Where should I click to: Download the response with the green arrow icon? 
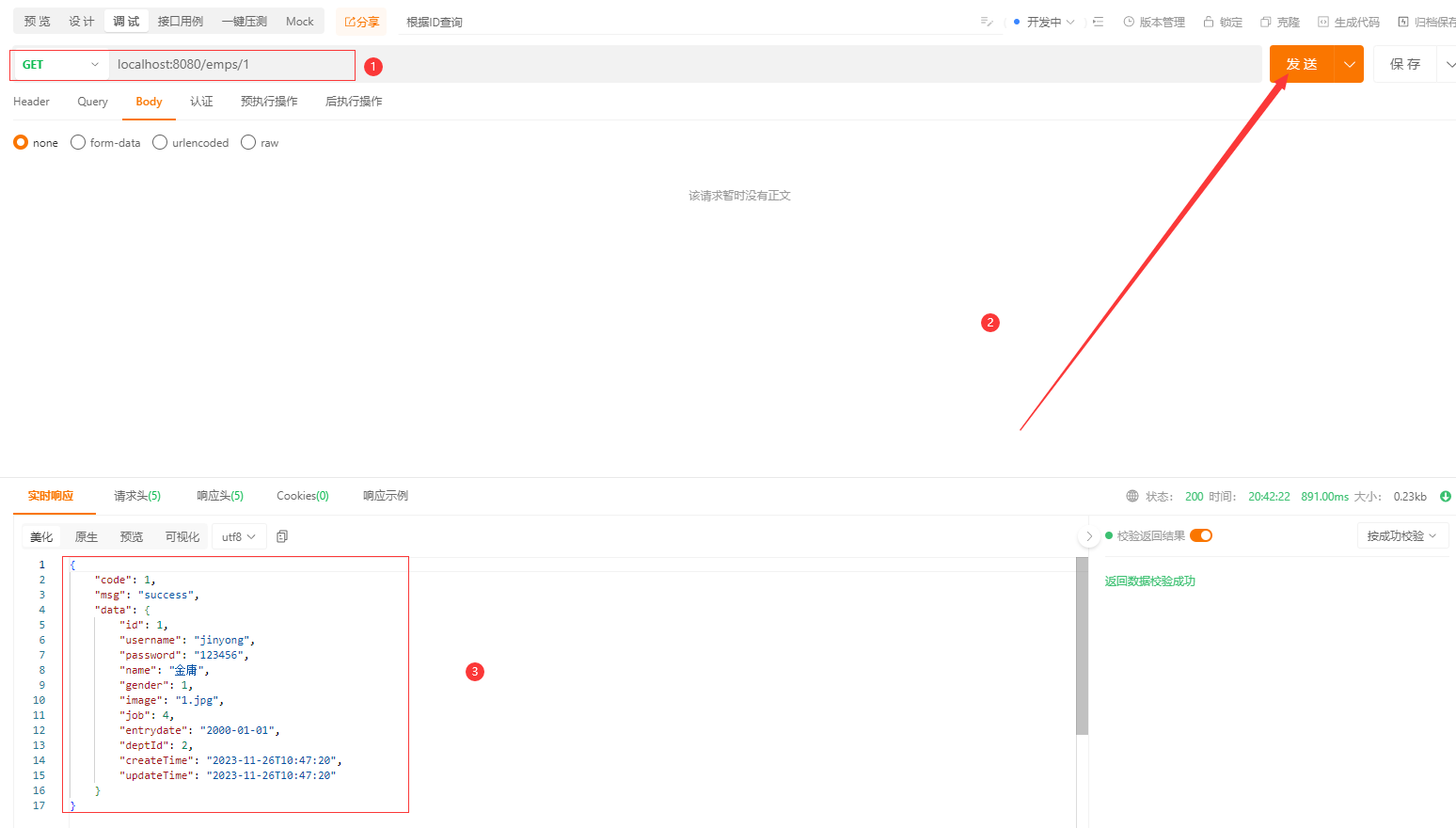pos(1446,496)
